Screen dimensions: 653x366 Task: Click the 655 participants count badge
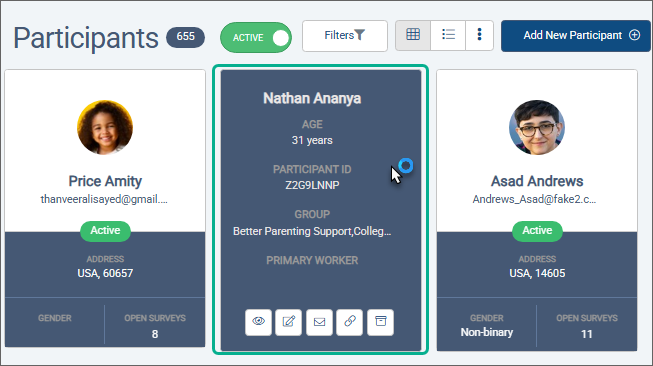185,37
